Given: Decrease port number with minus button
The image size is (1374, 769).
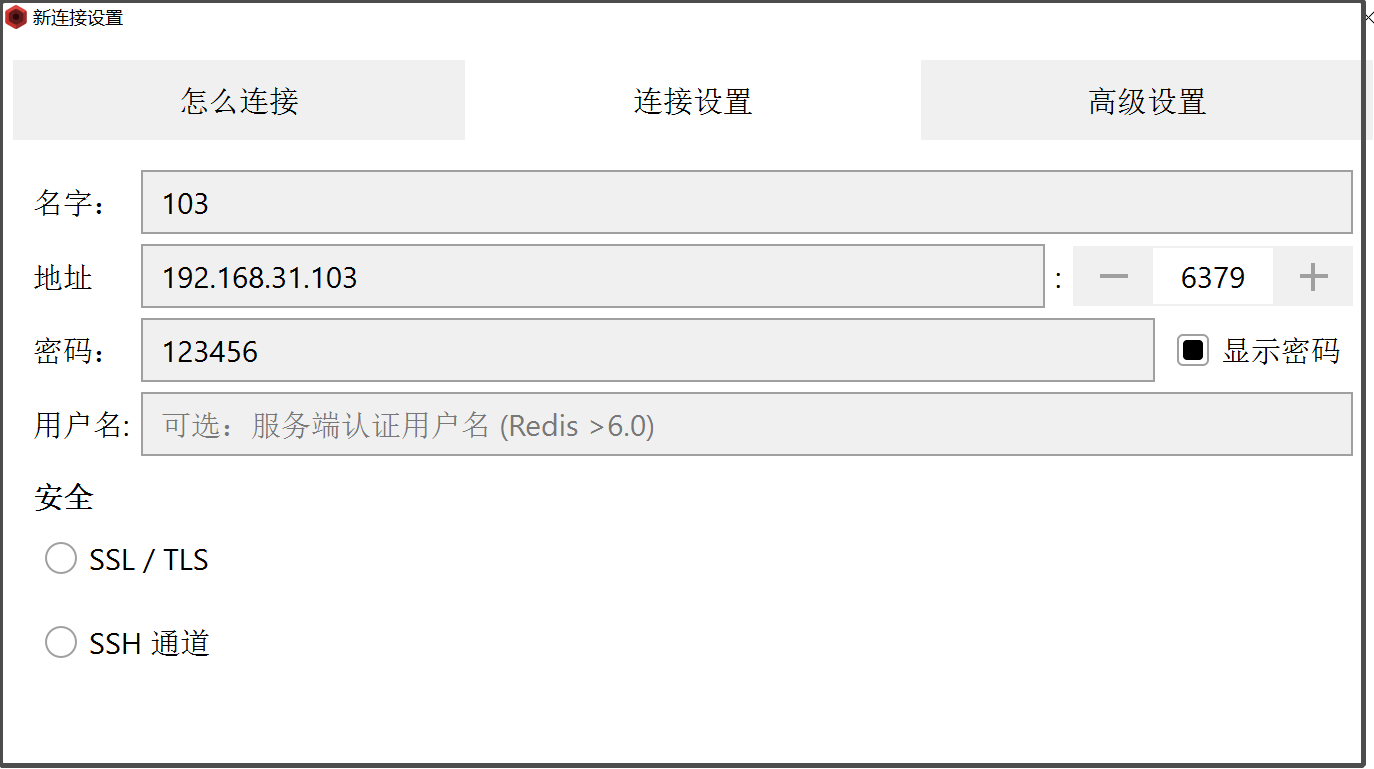Looking at the screenshot, I should pos(1113,277).
